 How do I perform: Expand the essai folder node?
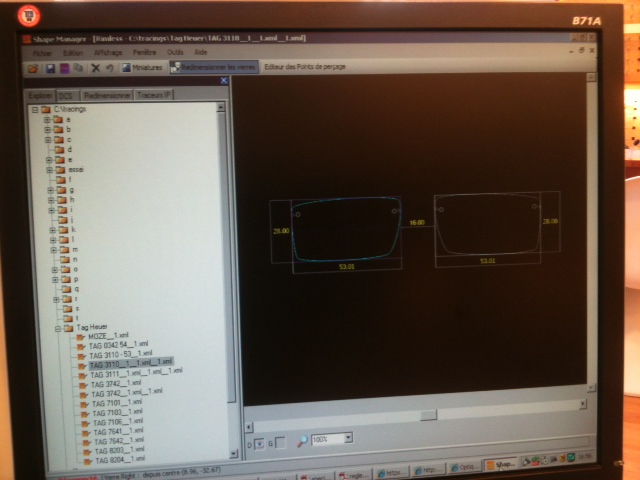[x=49, y=170]
